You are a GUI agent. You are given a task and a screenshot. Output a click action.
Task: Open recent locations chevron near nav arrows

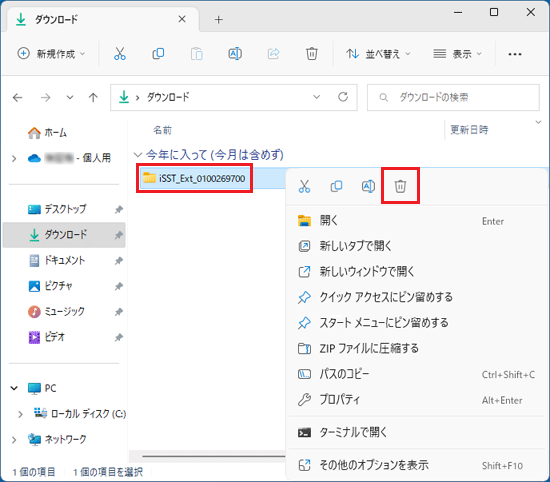[x=70, y=98]
